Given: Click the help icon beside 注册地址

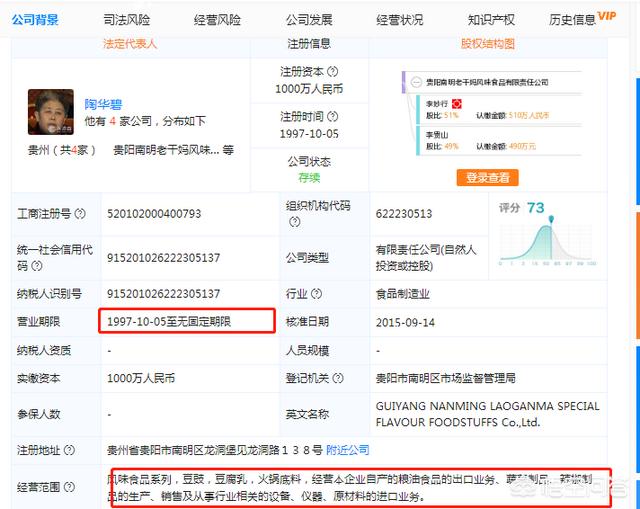Looking at the screenshot, I should [x=69, y=450].
